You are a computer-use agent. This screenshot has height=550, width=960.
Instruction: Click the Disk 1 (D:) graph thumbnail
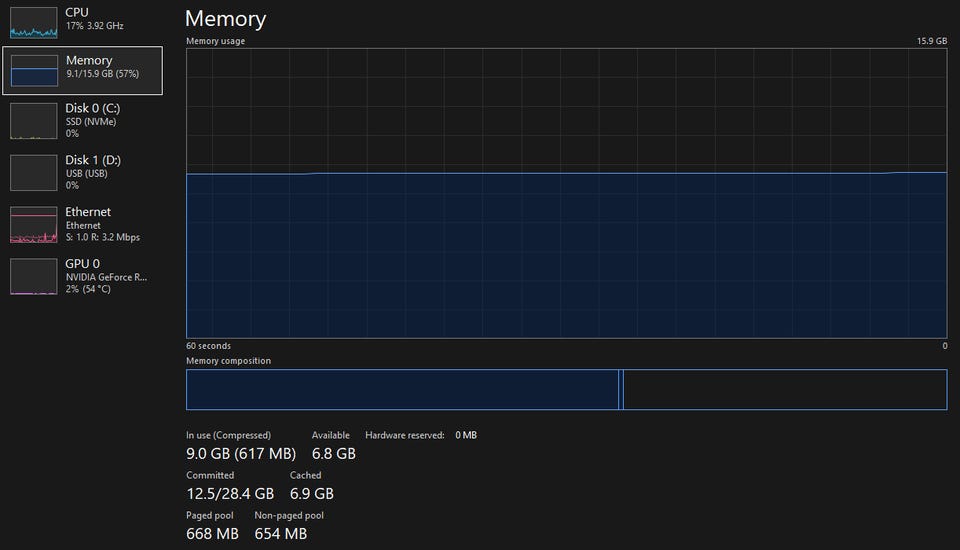pos(34,173)
